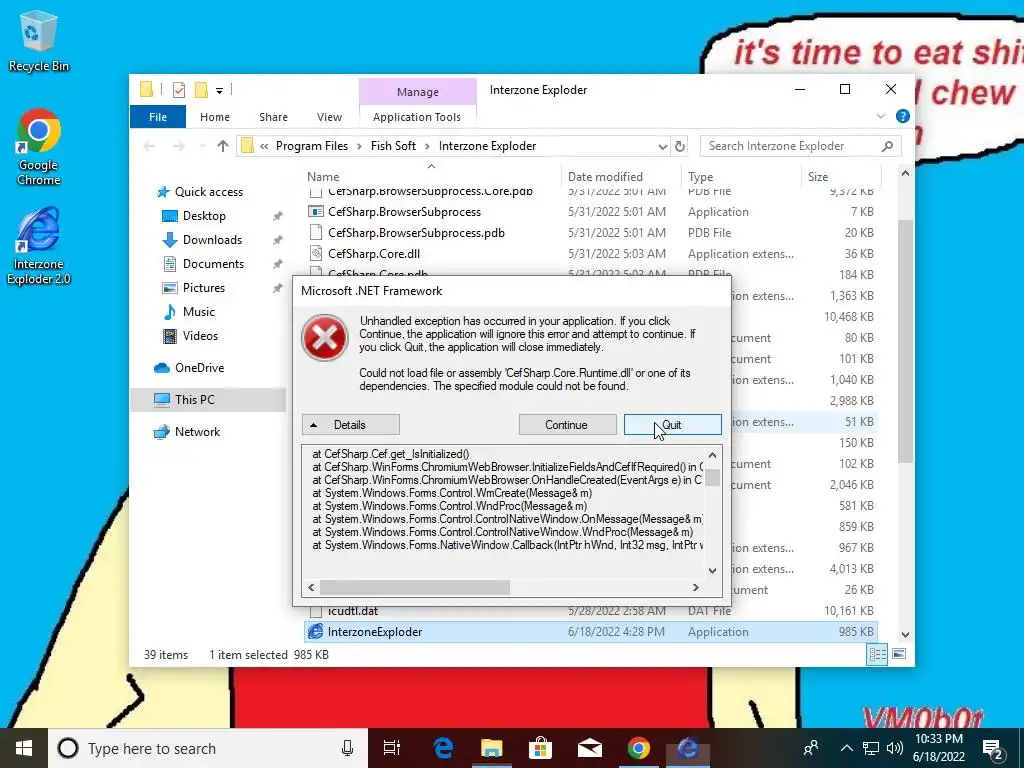Open File Explorer from the taskbar
The height and width of the screenshot is (768, 1024).
click(x=492, y=748)
